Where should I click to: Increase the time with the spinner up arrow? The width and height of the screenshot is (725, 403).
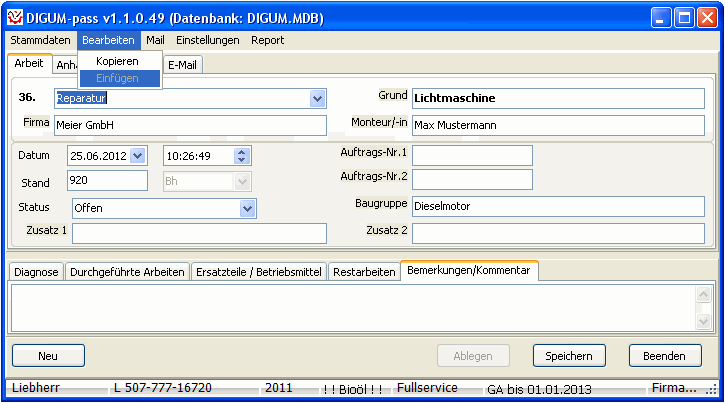pyautogui.click(x=241, y=151)
